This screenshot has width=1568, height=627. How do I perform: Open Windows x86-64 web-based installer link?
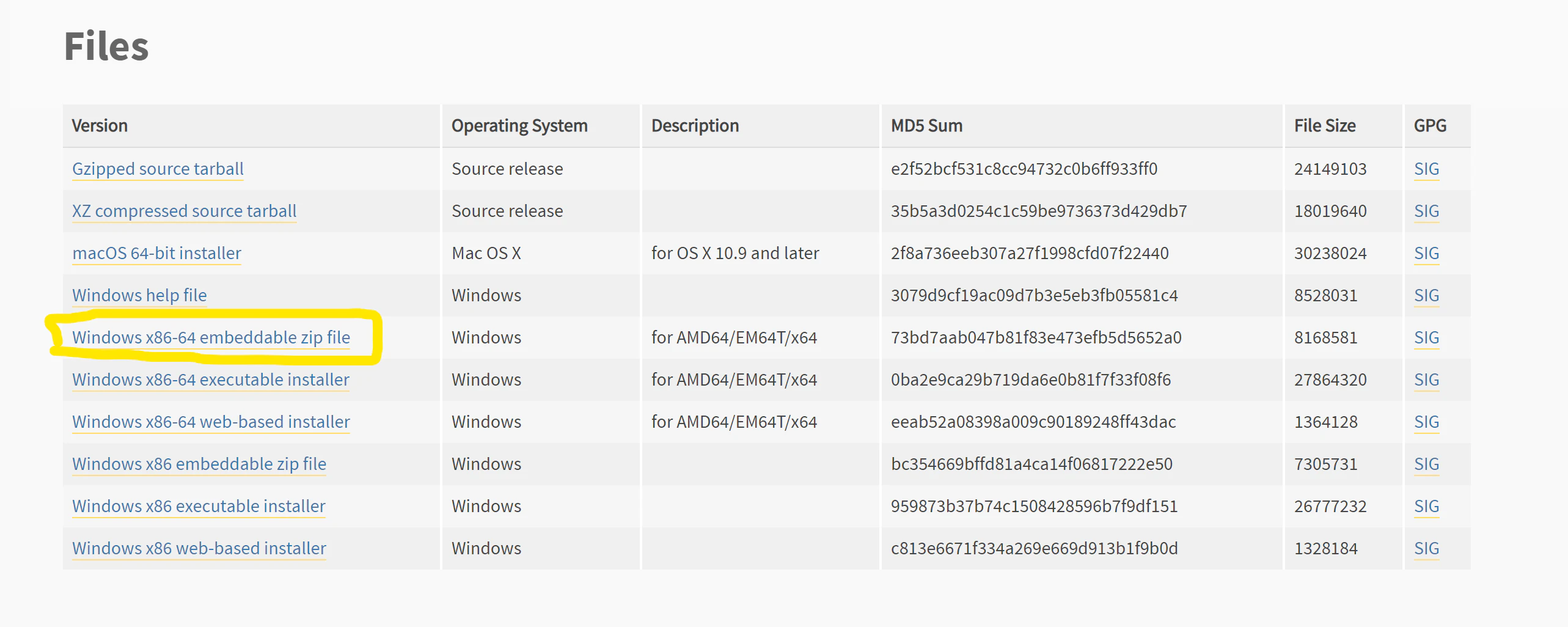211,422
